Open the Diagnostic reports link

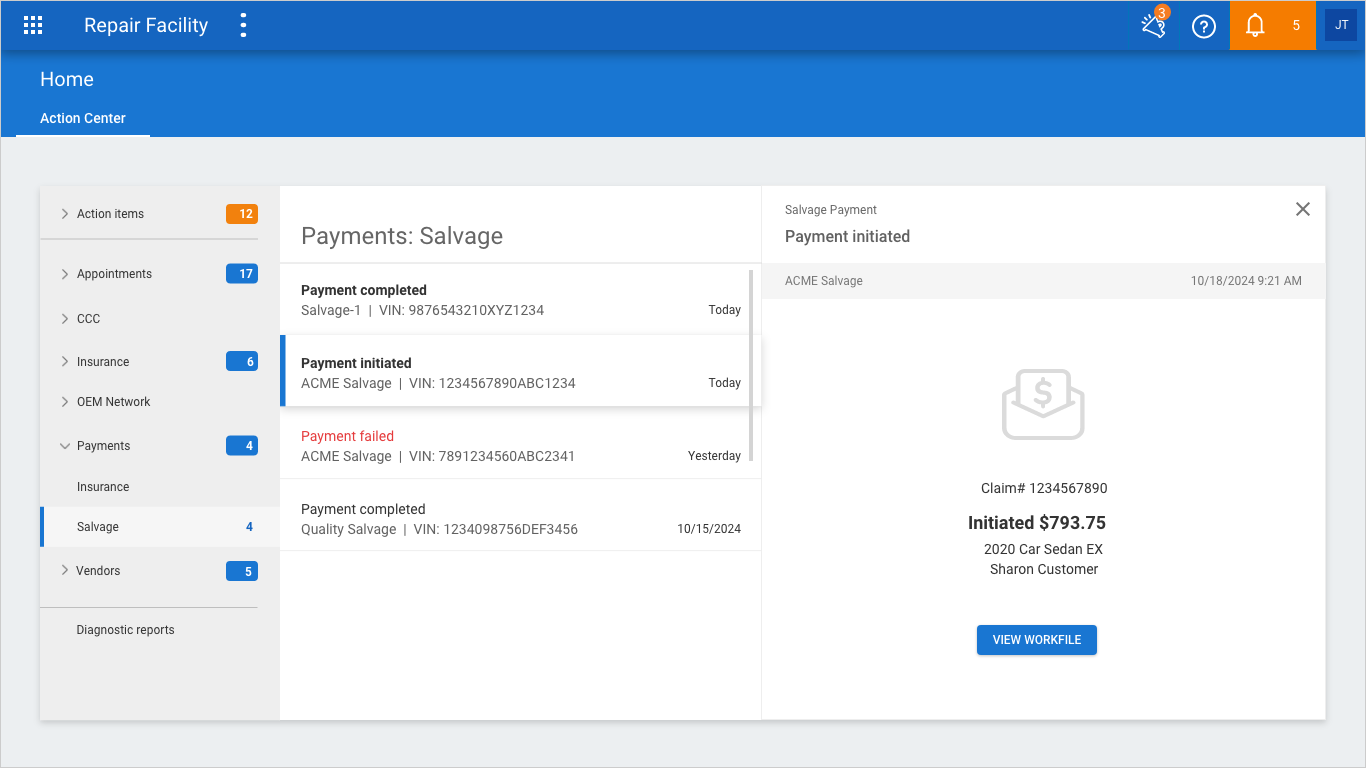pos(125,630)
